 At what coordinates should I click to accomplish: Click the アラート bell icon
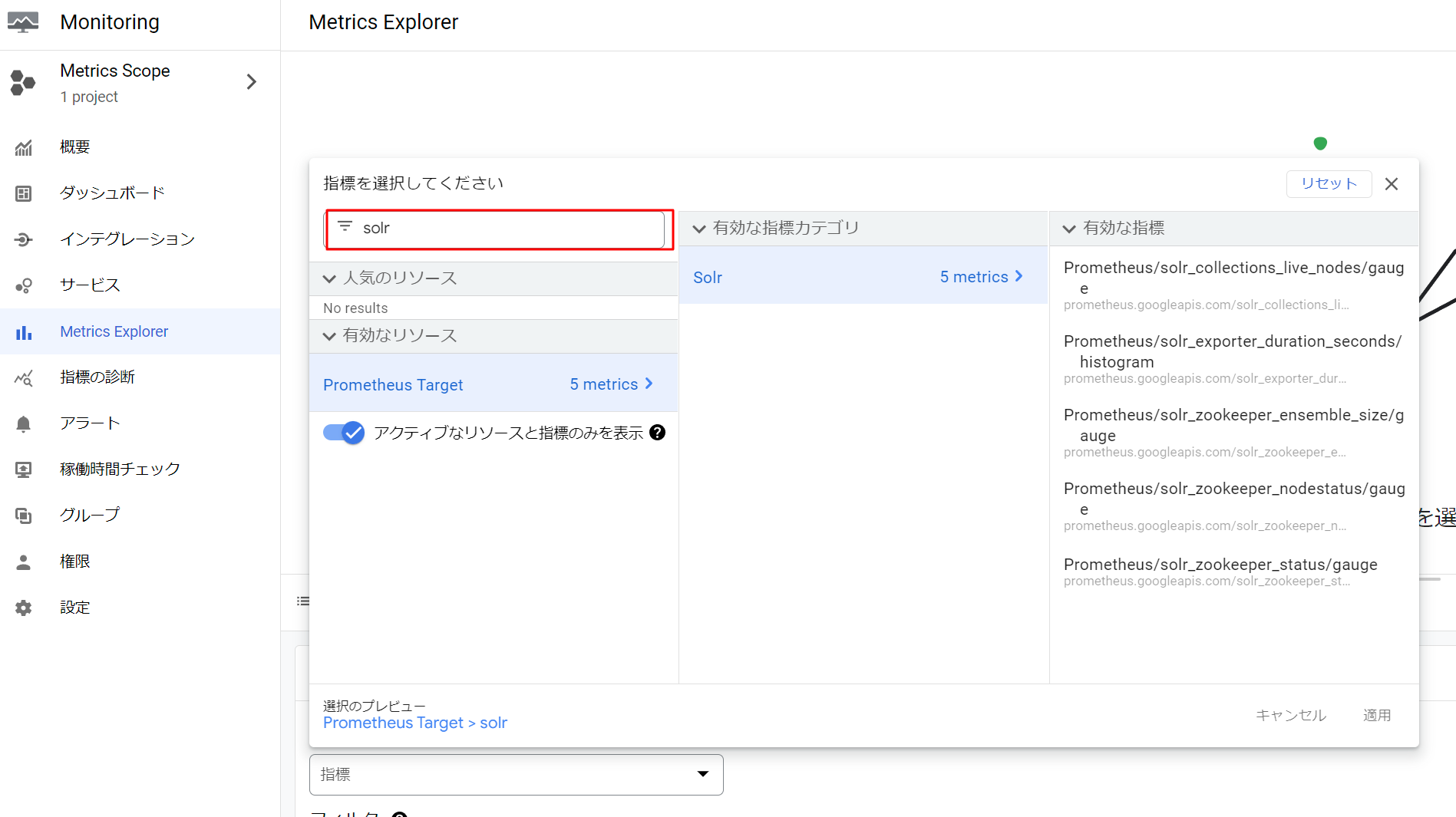[x=24, y=423]
